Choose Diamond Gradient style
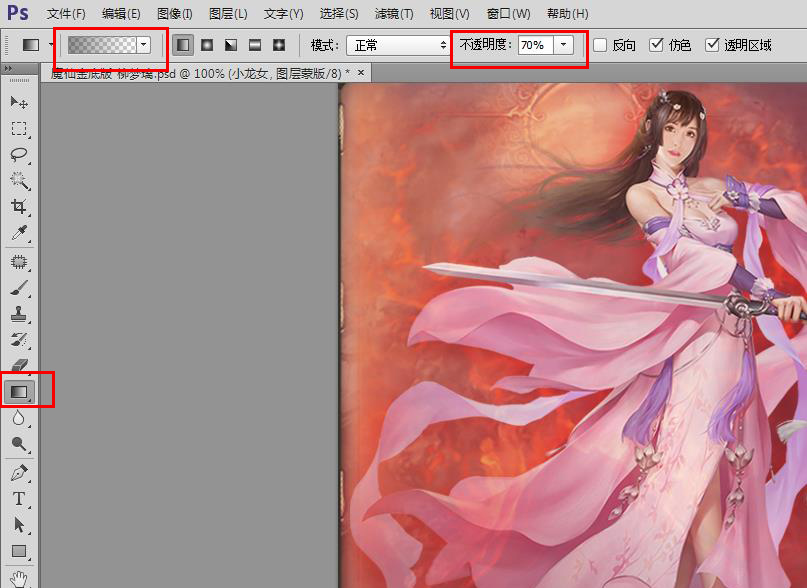Viewport: 807px width, 588px height. (x=279, y=45)
